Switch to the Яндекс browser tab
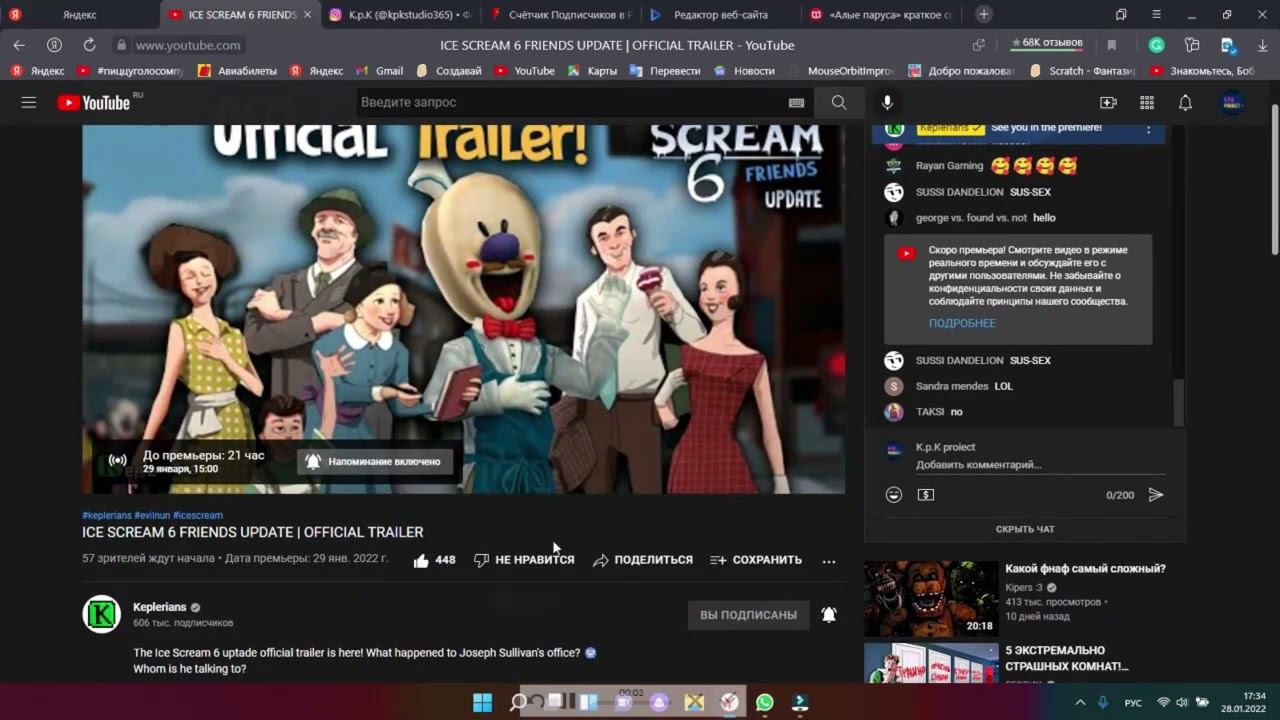This screenshot has width=1280, height=720. (80, 15)
